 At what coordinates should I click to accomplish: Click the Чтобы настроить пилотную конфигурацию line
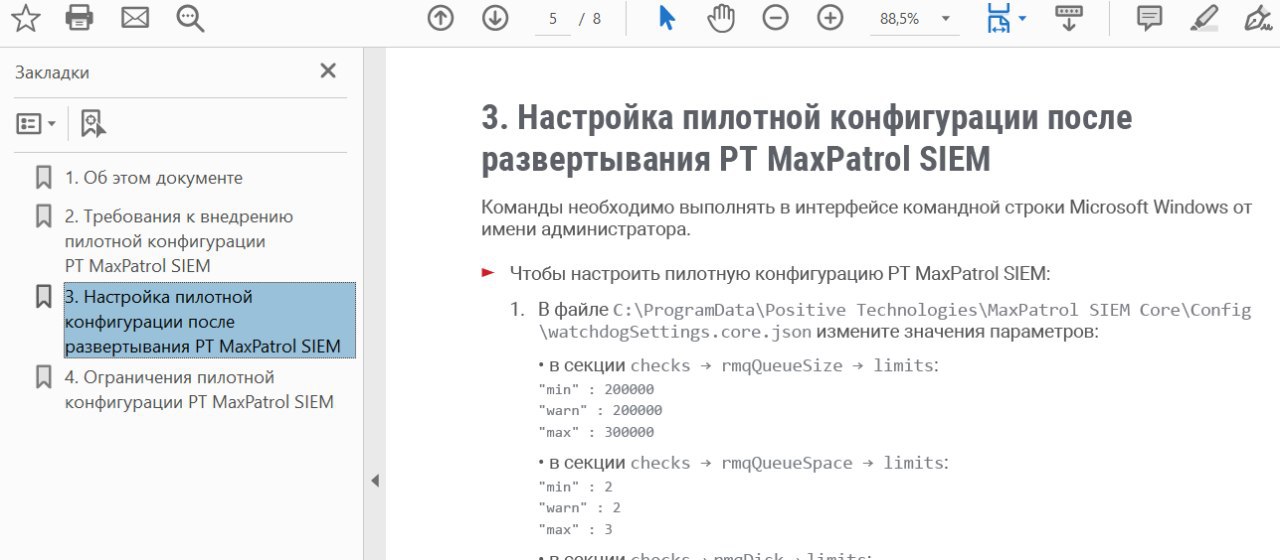pos(780,273)
